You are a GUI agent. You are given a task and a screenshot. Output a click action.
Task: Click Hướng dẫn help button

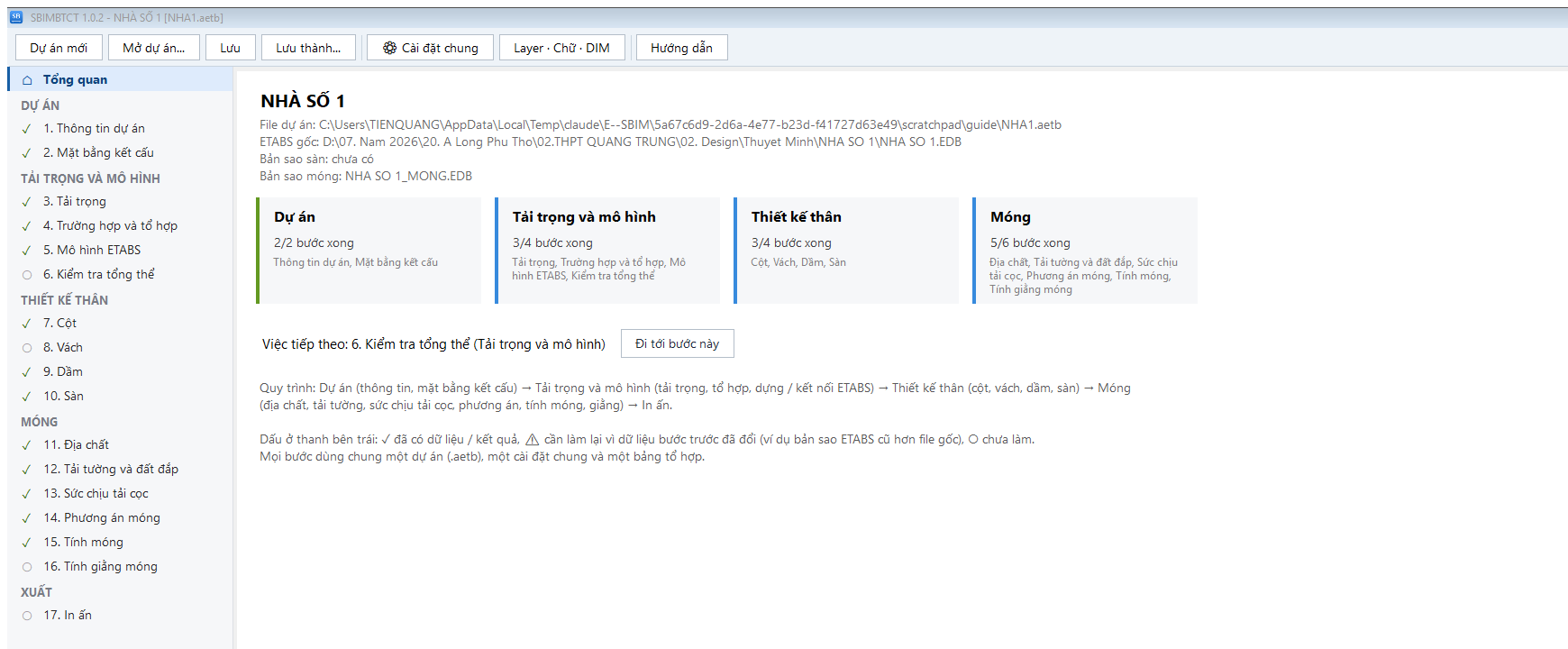pos(681,48)
